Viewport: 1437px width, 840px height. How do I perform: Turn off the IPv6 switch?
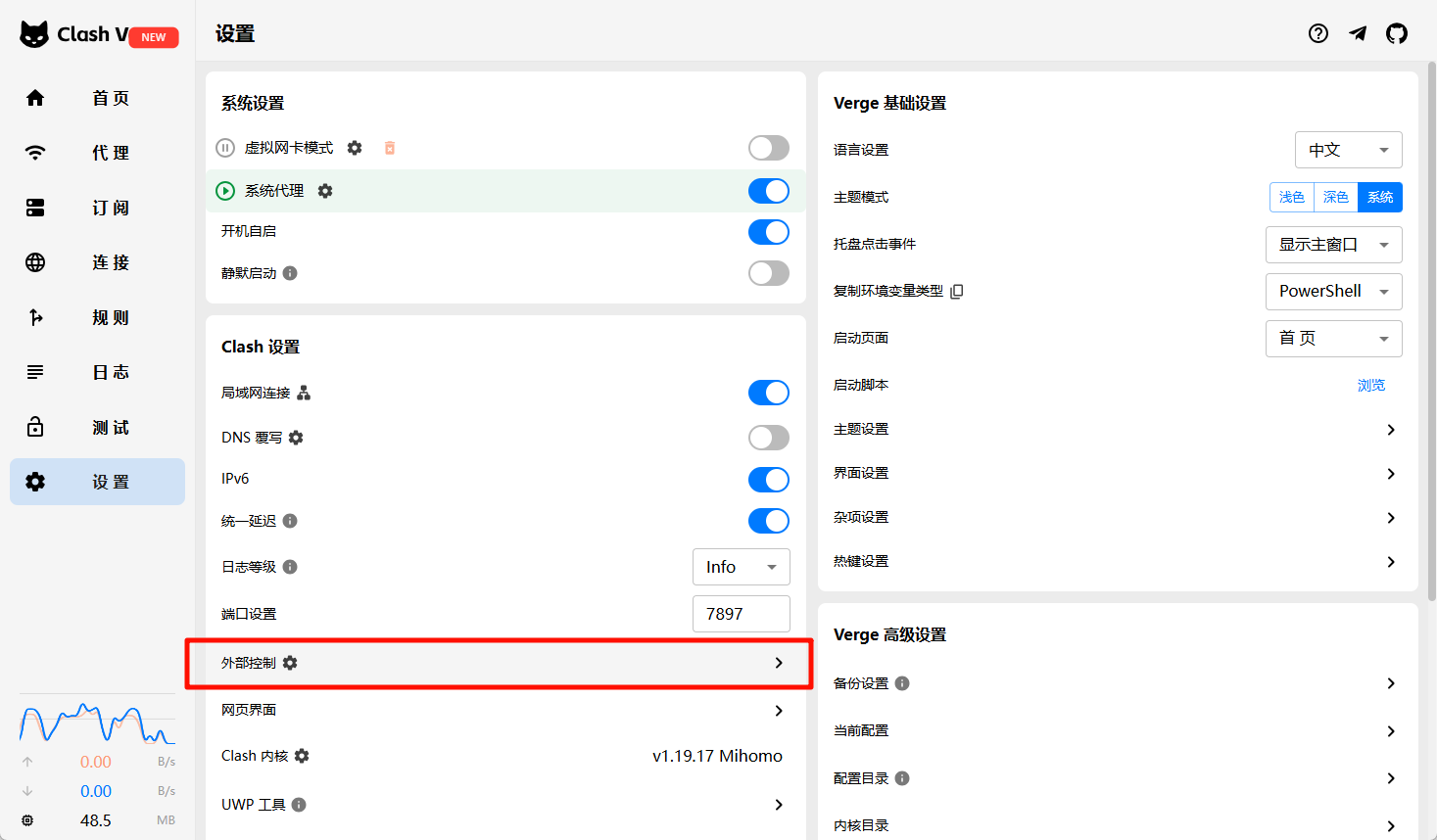pyautogui.click(x=768, y=480)
